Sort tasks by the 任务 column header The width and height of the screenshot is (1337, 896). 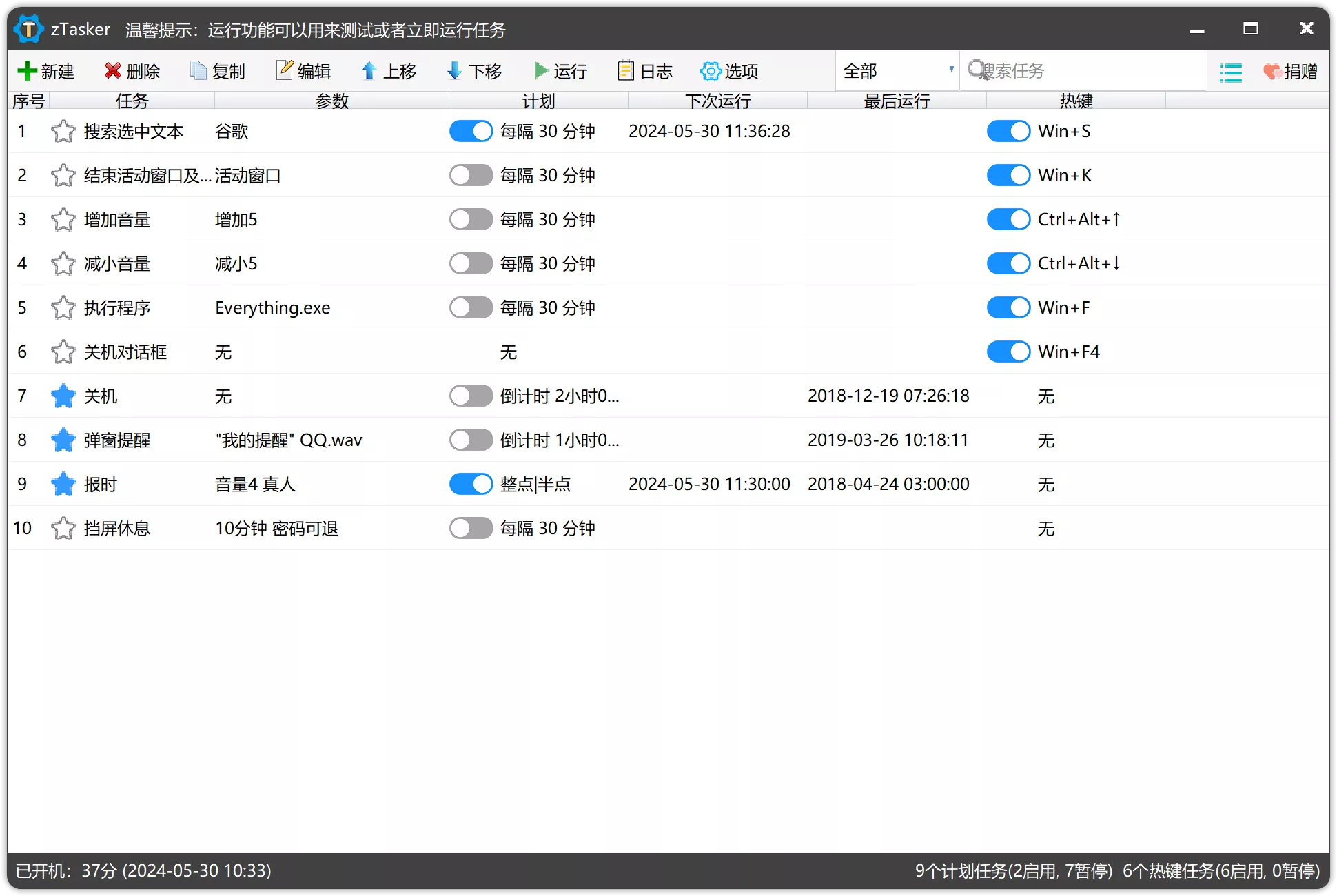[x=131, y=101]
